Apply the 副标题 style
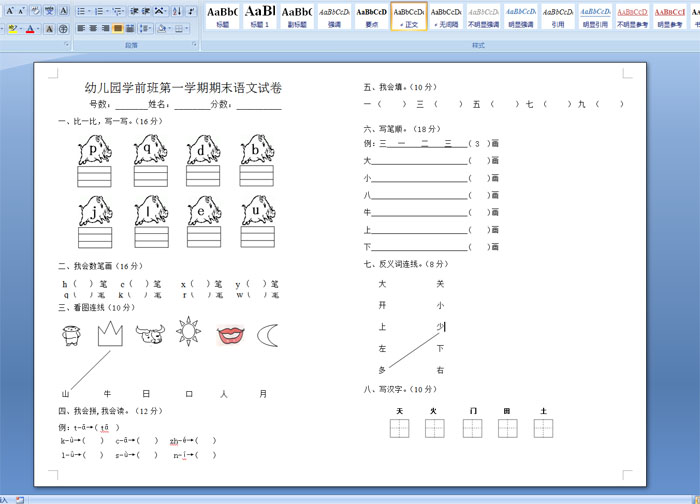 pyautogui.click(x=297, y=17)
